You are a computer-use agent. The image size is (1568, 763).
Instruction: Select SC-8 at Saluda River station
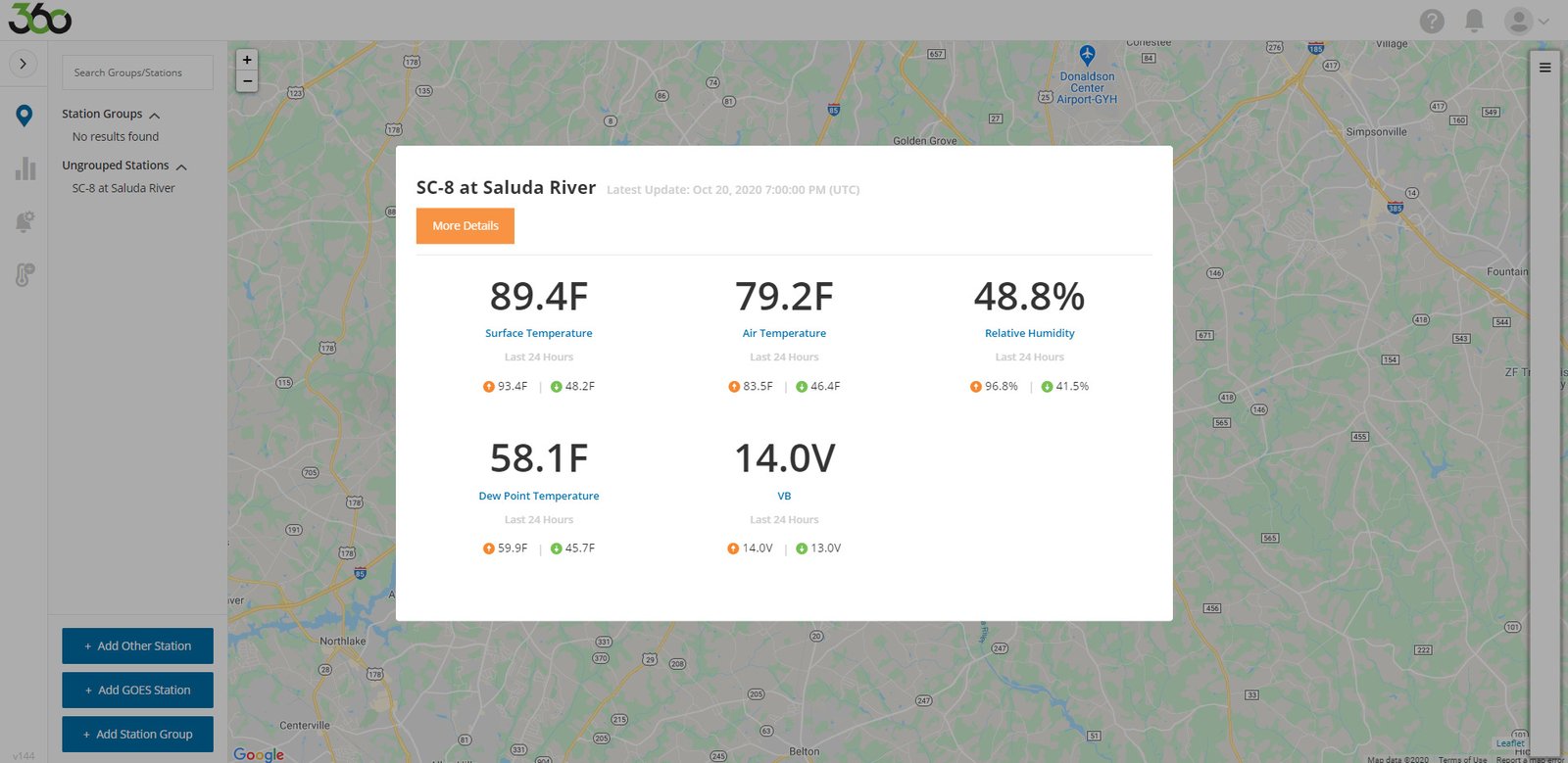[123, 188]
